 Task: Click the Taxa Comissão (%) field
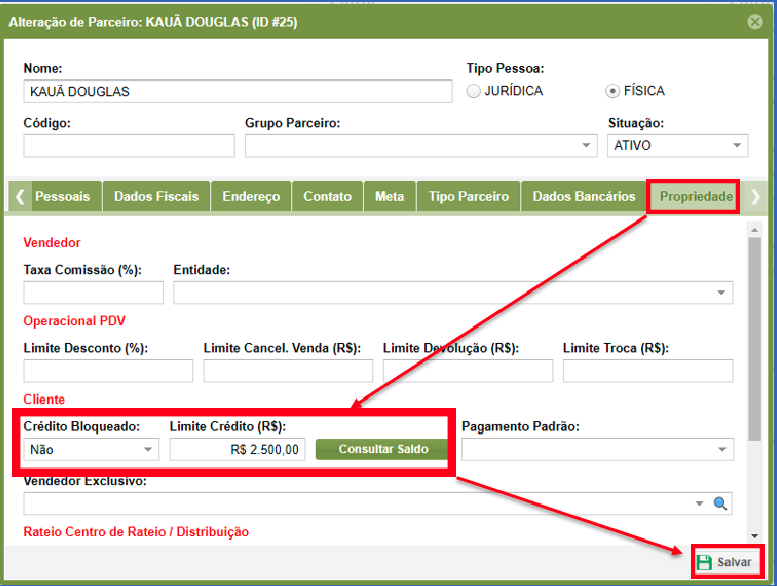(x=94, y=293)
